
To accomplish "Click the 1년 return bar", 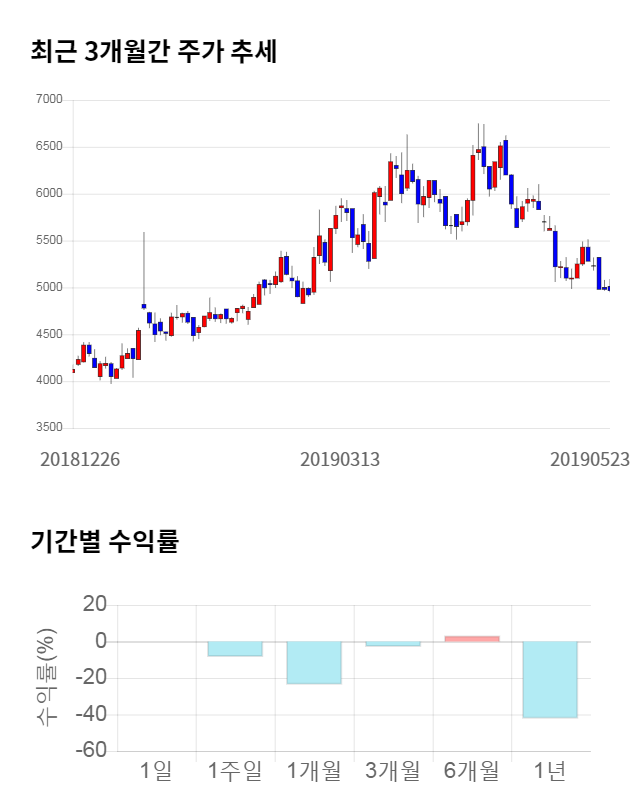I will (x=550, y=679).
